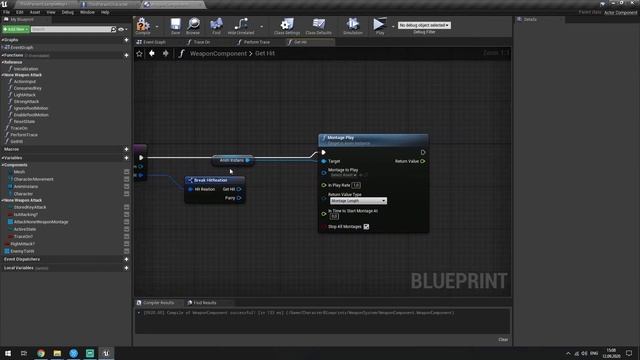Collapse the Components category

click(2, 165)
